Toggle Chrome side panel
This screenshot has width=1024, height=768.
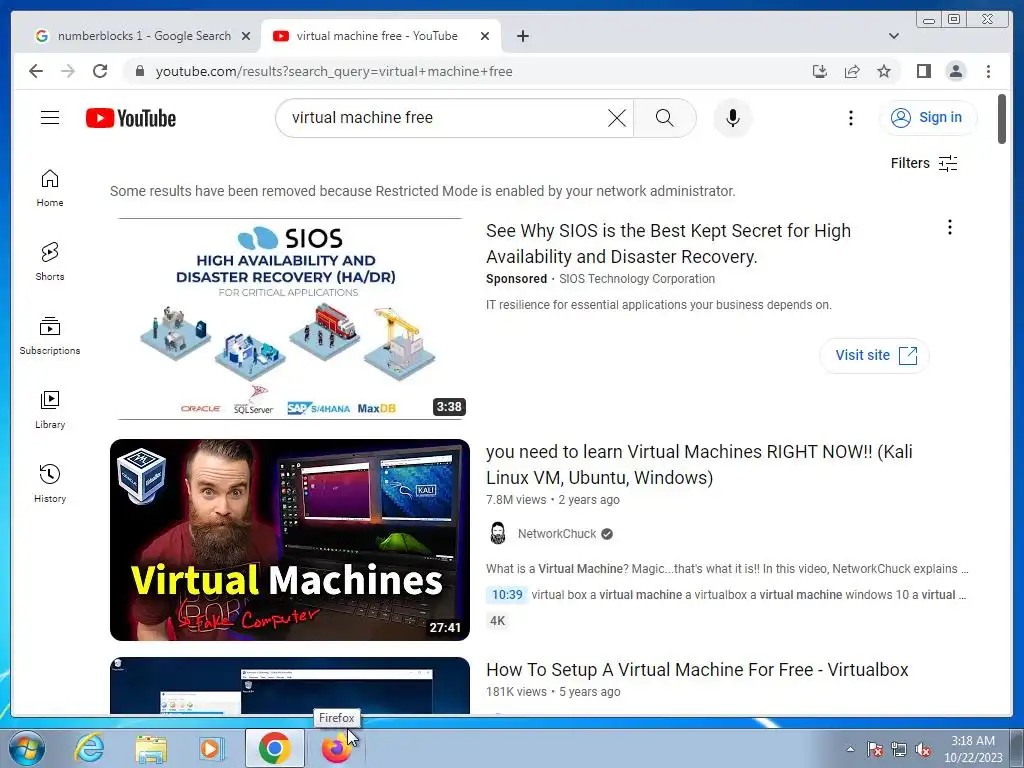[923, 71]
